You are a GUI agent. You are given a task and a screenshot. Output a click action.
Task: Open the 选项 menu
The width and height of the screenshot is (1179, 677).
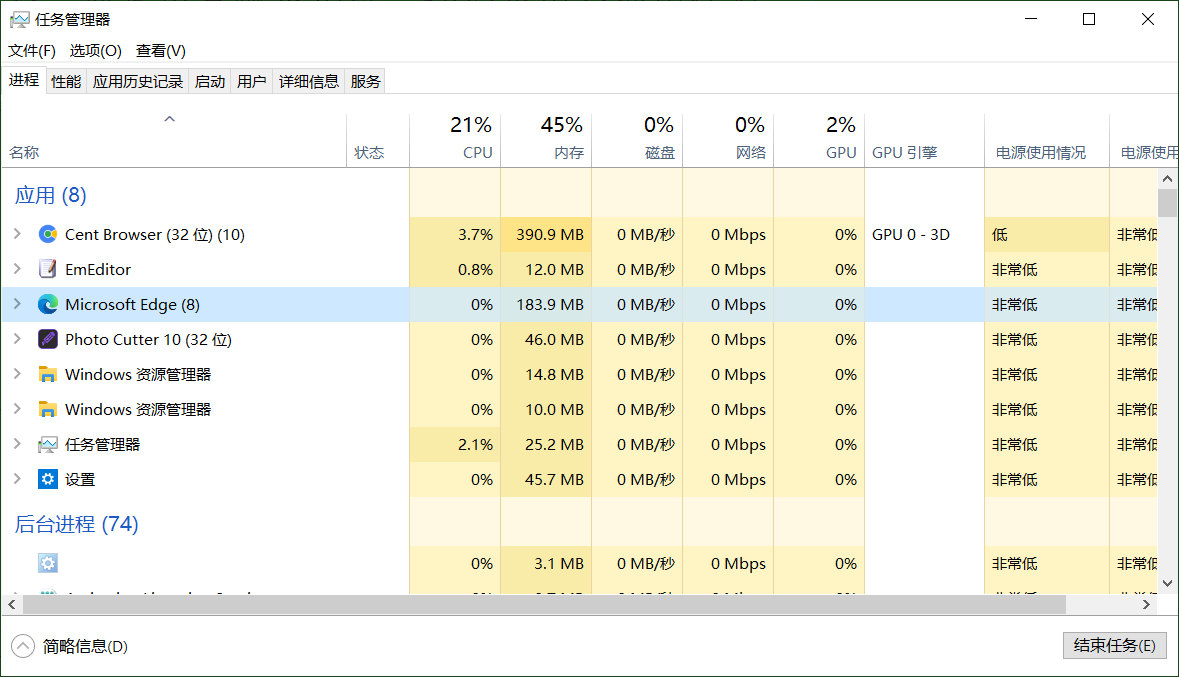click(94, 50)
